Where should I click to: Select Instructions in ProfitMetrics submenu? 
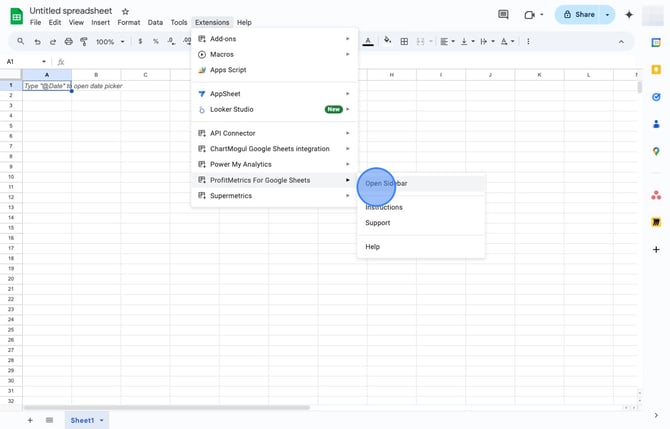[421, 207]
